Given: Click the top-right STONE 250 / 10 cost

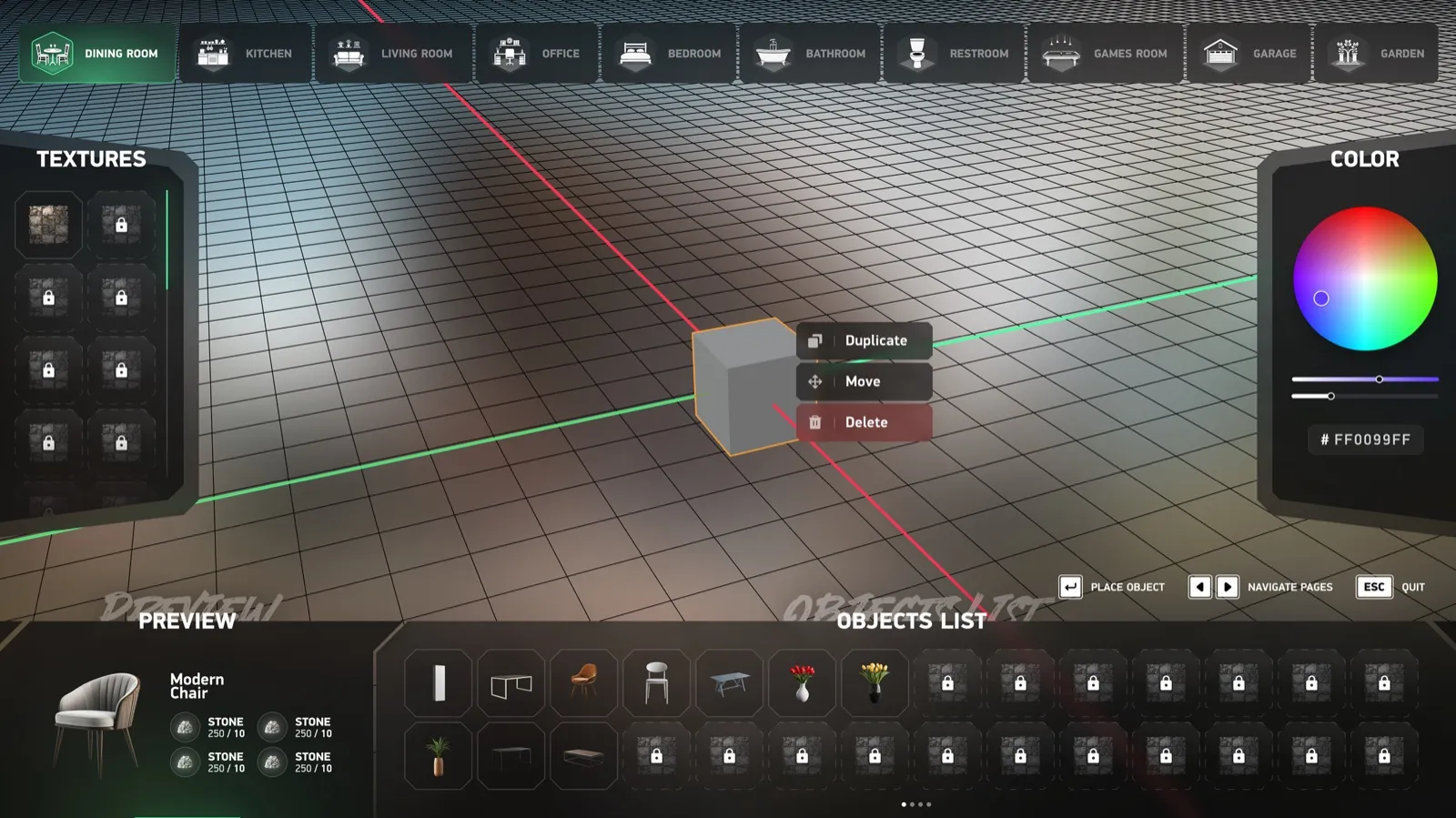Looking at the screenshot, I should click(x=296, y=727).
